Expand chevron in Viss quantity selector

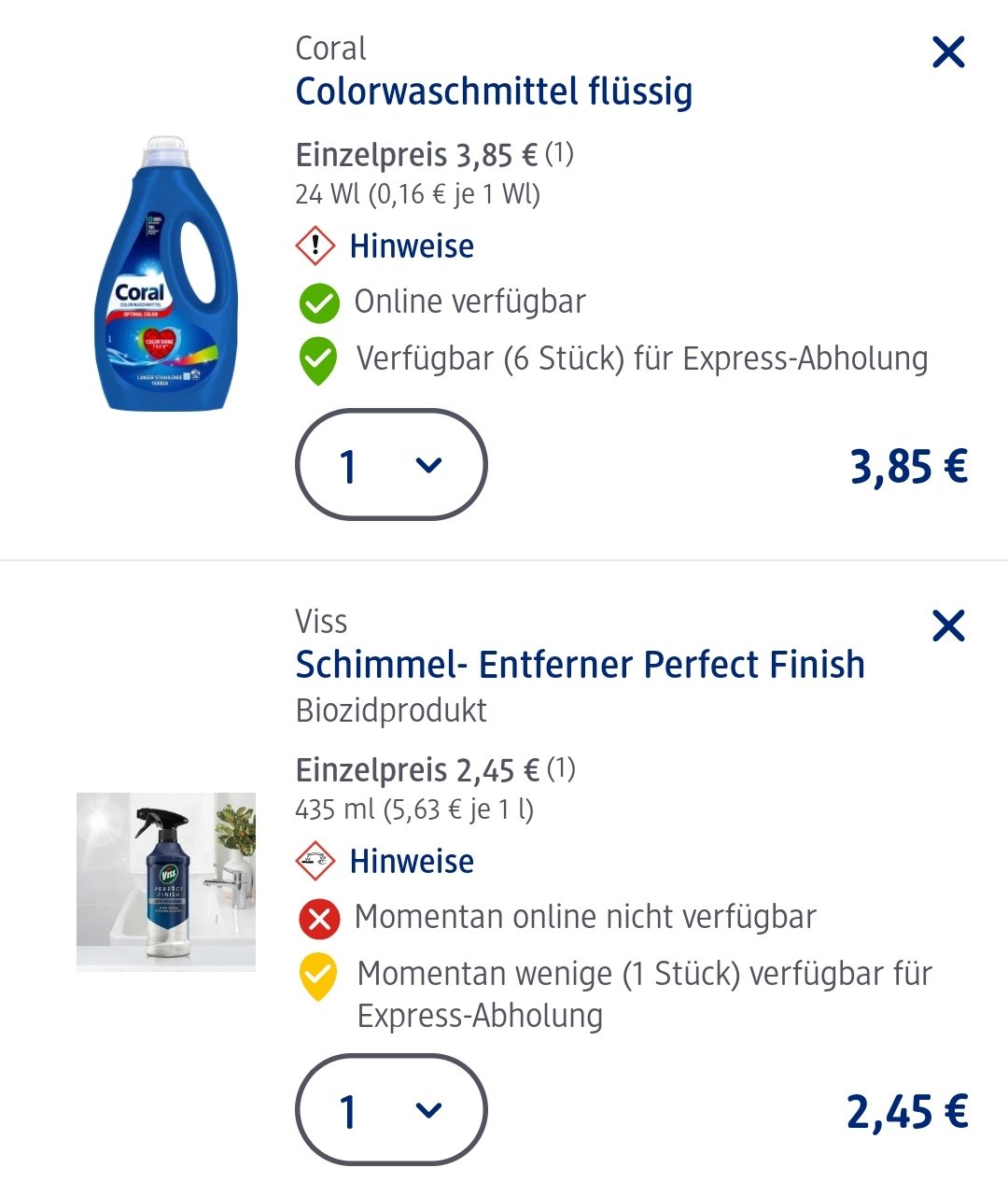tap(428, 1110)
